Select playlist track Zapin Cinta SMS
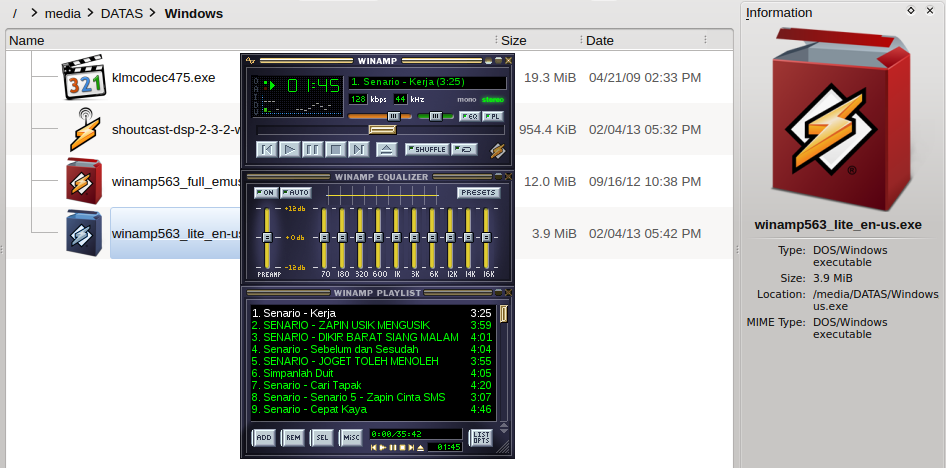Viewport: 946px width, 468px height. tap(372, 397)
